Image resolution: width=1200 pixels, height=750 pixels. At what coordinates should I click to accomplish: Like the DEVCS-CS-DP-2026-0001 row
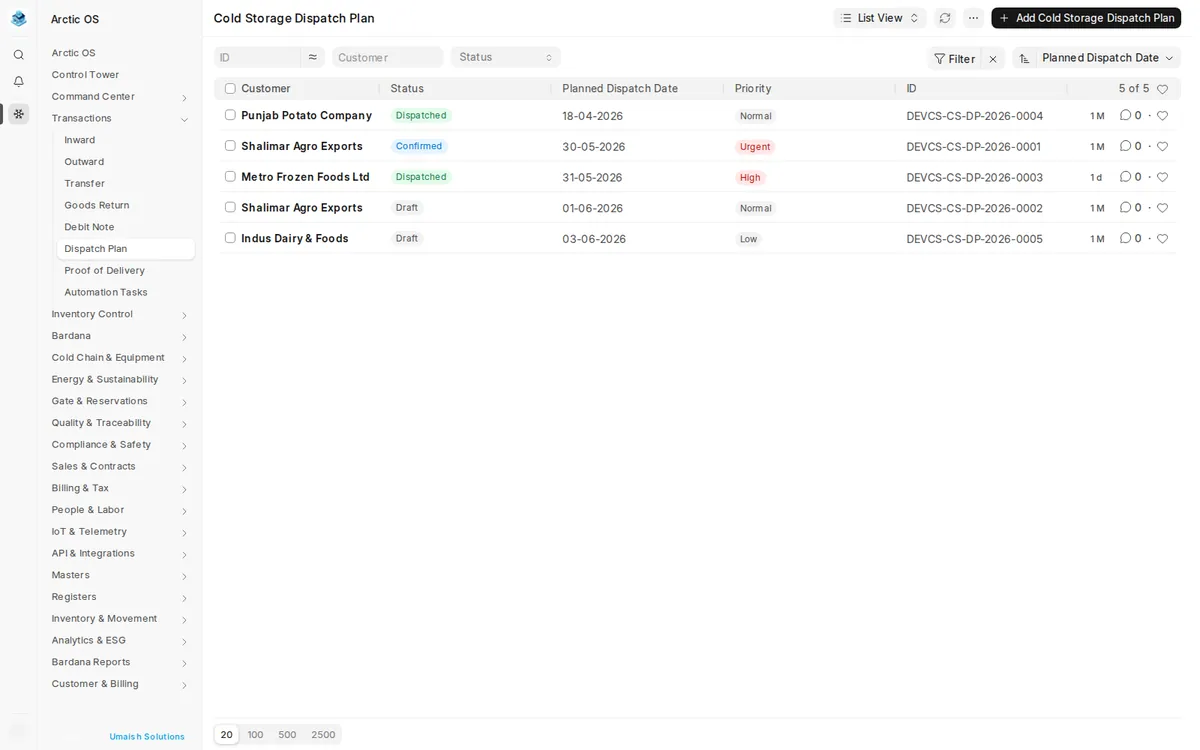1162,146
